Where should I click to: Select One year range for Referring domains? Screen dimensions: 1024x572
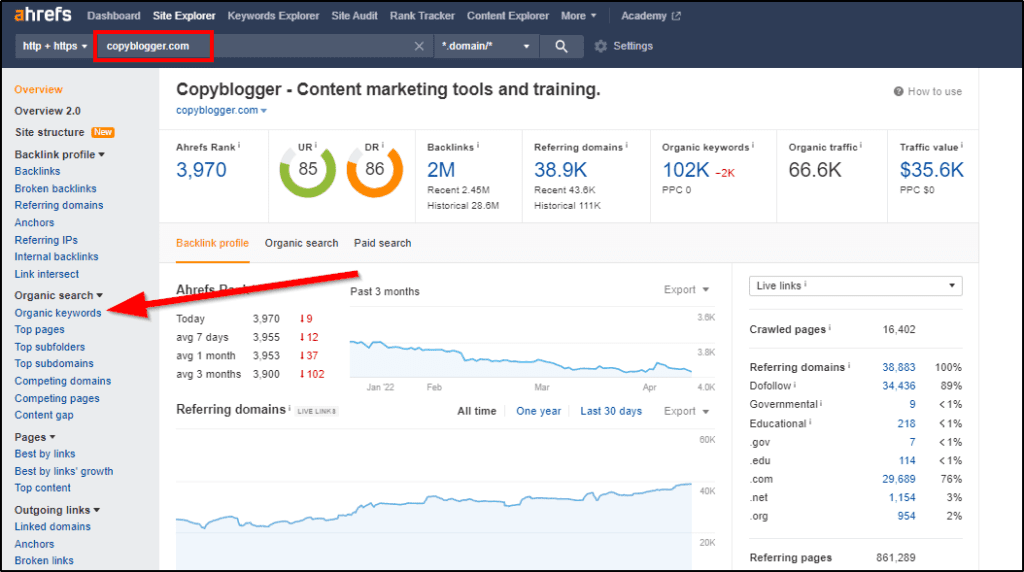[x=538, y=411]
